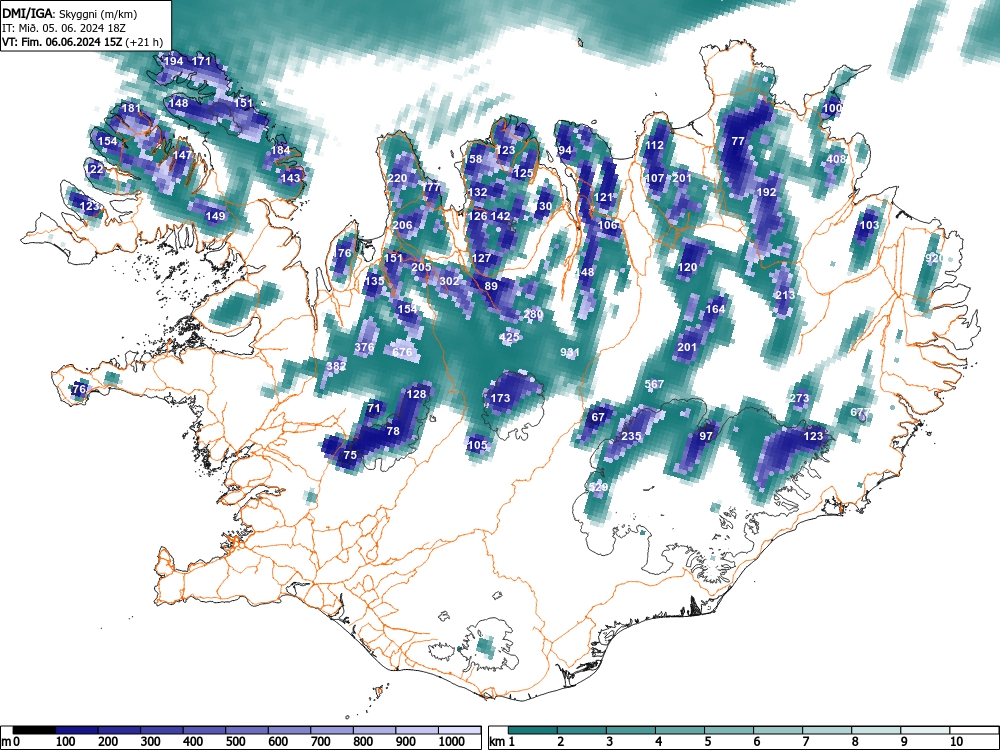Click the visibility value 171
The width and height of the screenshot is (1000, 750).
(201, 61)
